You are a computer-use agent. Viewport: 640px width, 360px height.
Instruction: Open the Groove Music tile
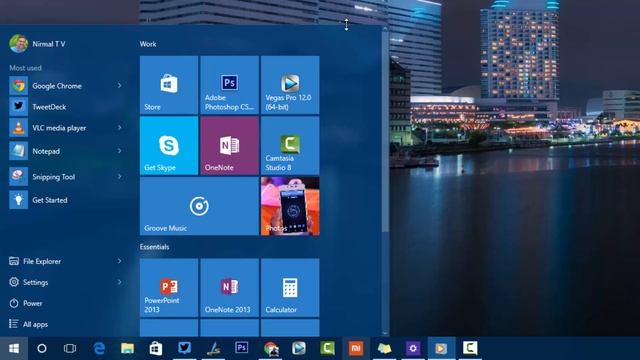click(199, 206)
